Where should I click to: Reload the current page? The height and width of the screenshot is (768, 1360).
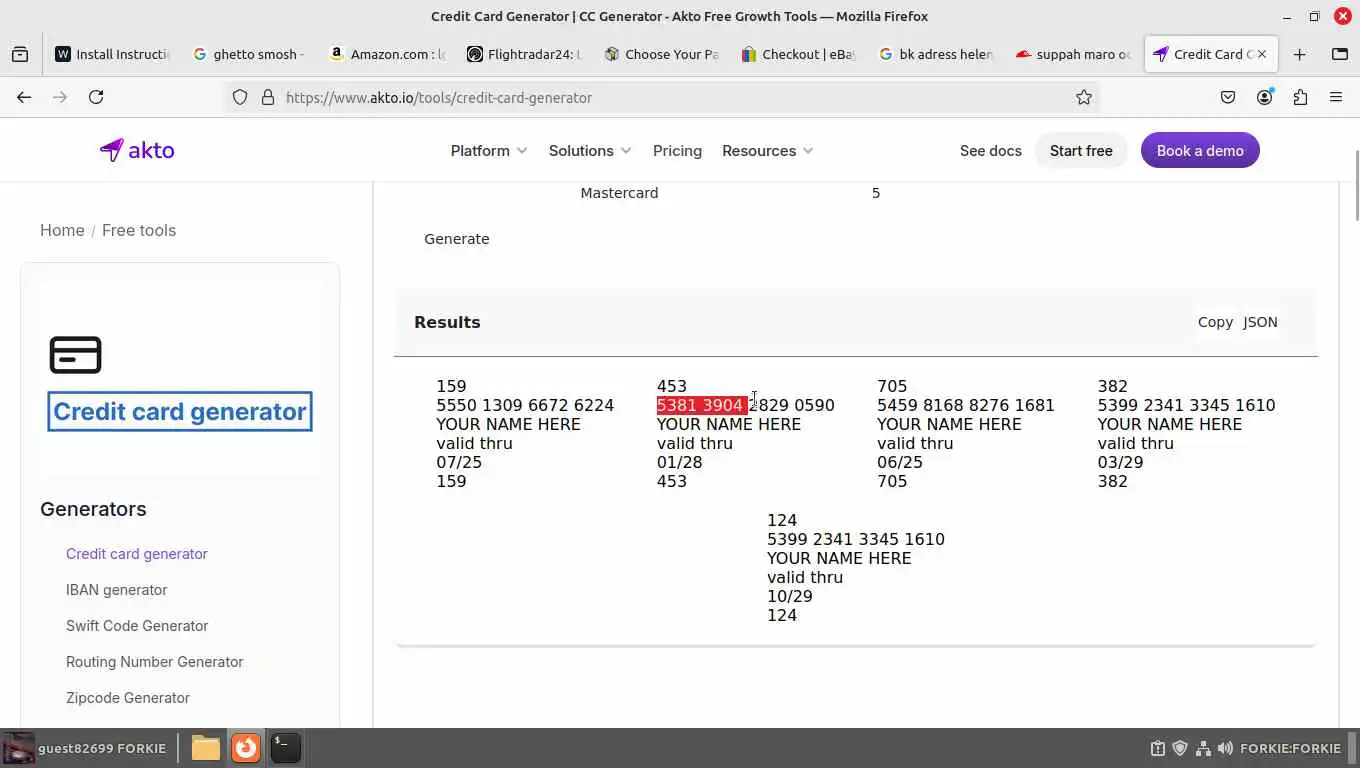click(96, 97)
